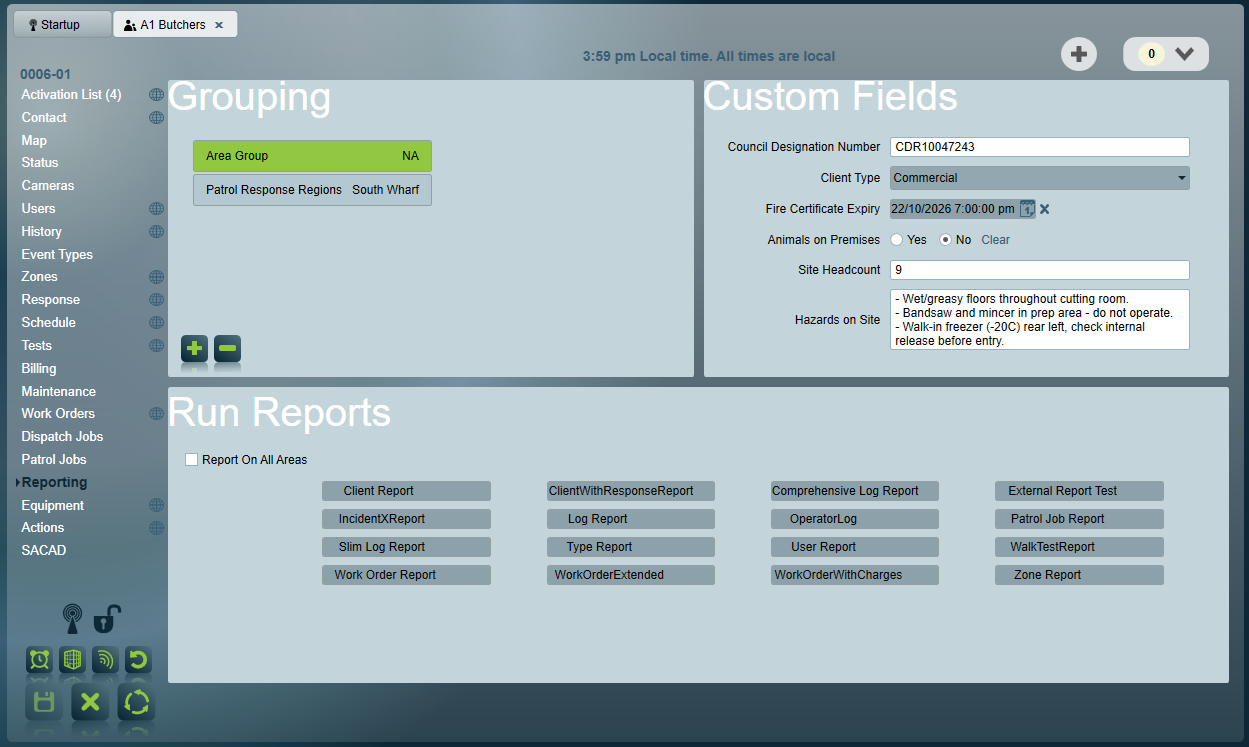Click the Clear link for Animals on Premises

pos(995,240)
